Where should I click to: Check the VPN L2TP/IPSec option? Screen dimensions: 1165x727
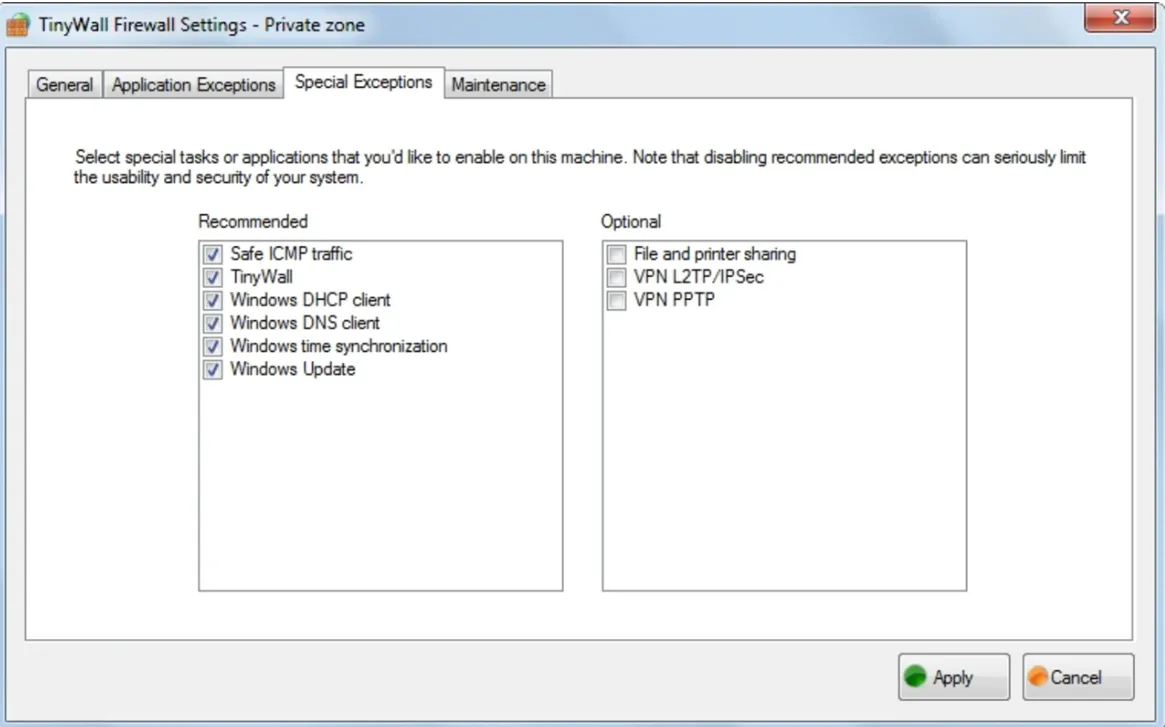[617, 277]
